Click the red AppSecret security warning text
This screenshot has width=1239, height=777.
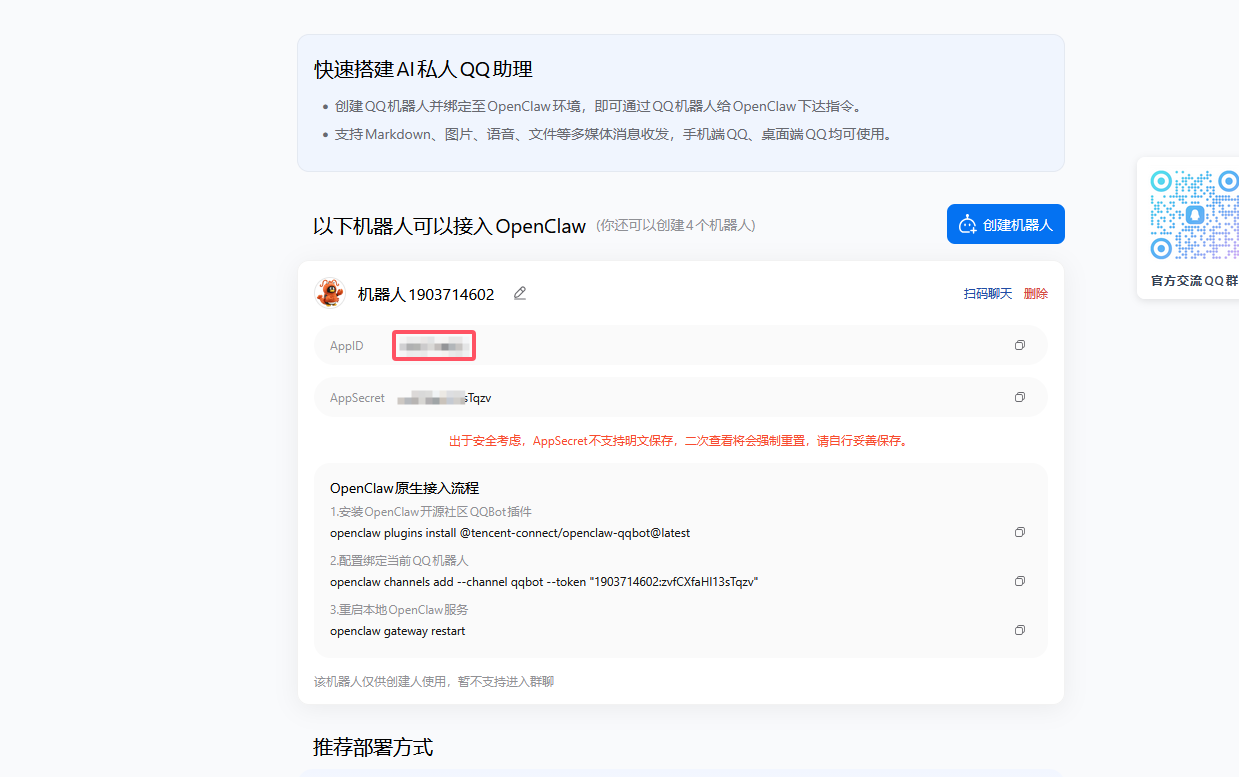click(x=679, y=440)
